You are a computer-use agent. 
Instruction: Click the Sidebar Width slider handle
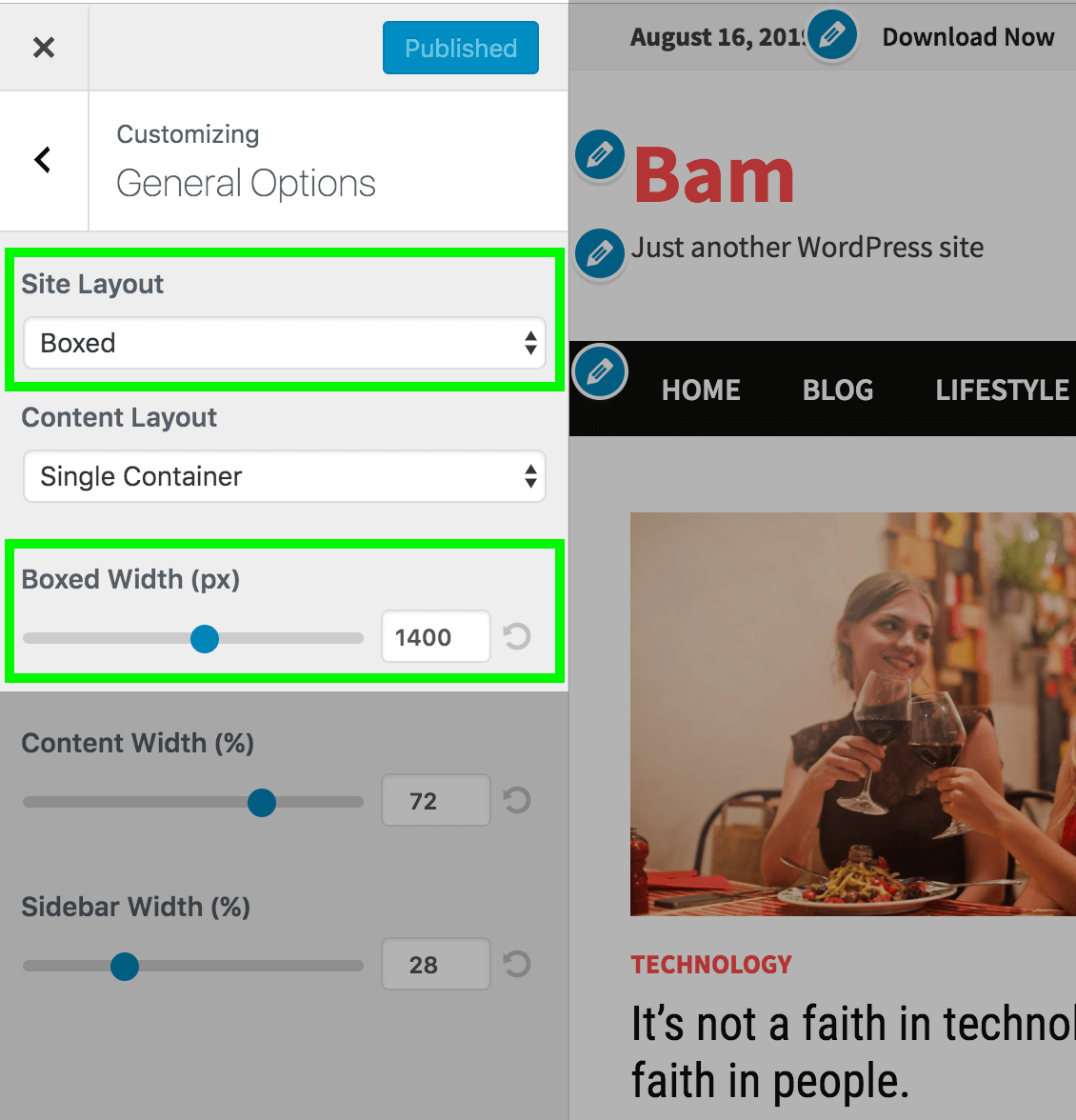[124, 967]
